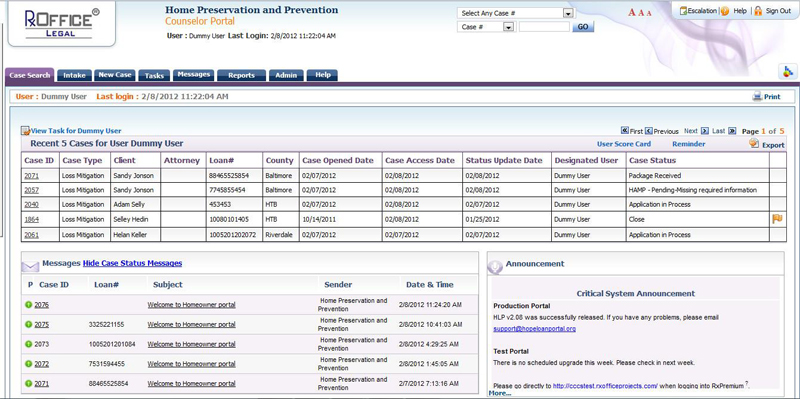This screenshot has width=800, height=399.
Task: Click the Export icon above the case table
Action: (x=754, y=143)
